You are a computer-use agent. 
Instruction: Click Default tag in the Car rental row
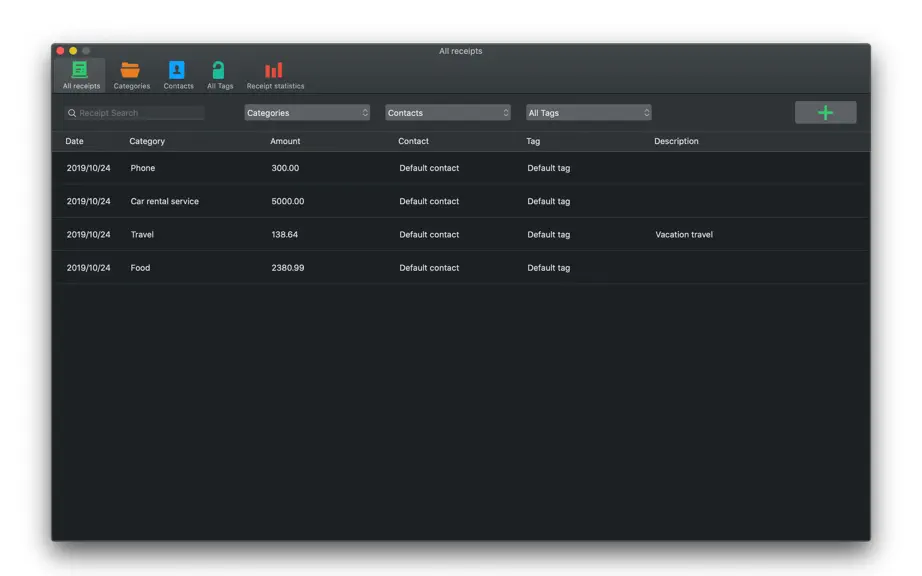(x=549, y=201)
